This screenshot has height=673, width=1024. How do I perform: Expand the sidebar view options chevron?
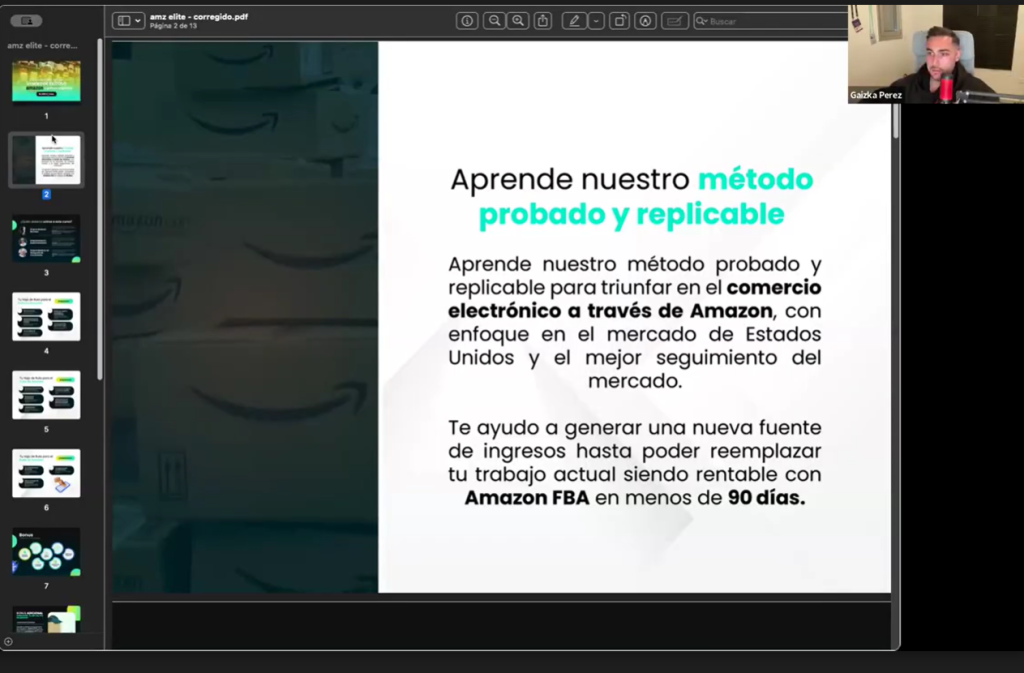point(138,20)
